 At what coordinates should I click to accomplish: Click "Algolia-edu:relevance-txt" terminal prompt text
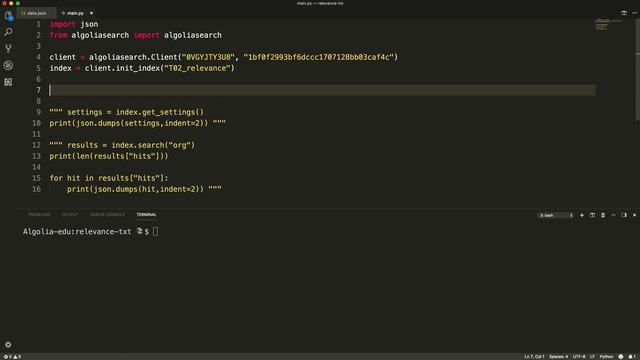(x=77, y=231)
